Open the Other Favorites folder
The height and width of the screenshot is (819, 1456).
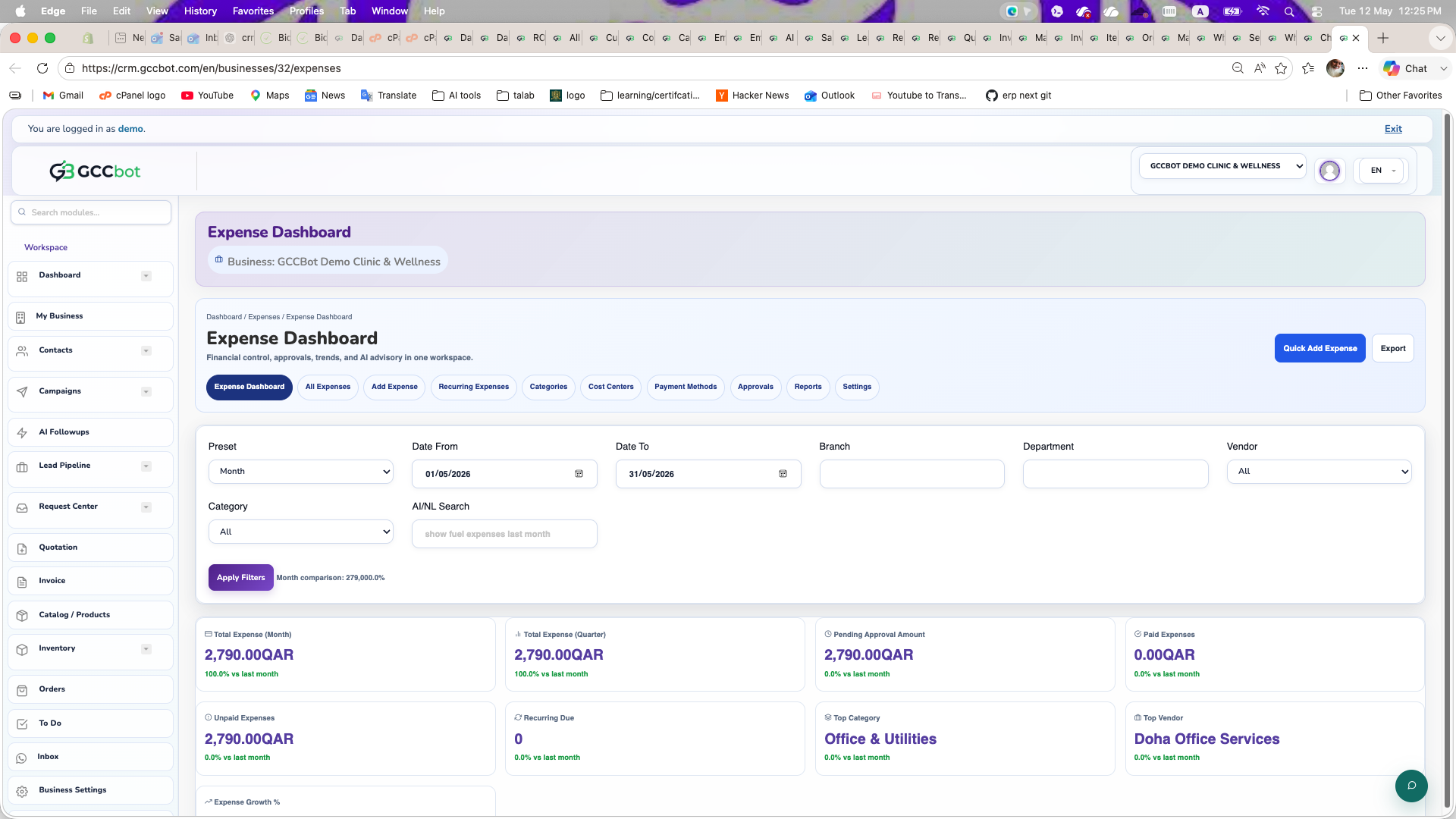tap(1401, 96)
